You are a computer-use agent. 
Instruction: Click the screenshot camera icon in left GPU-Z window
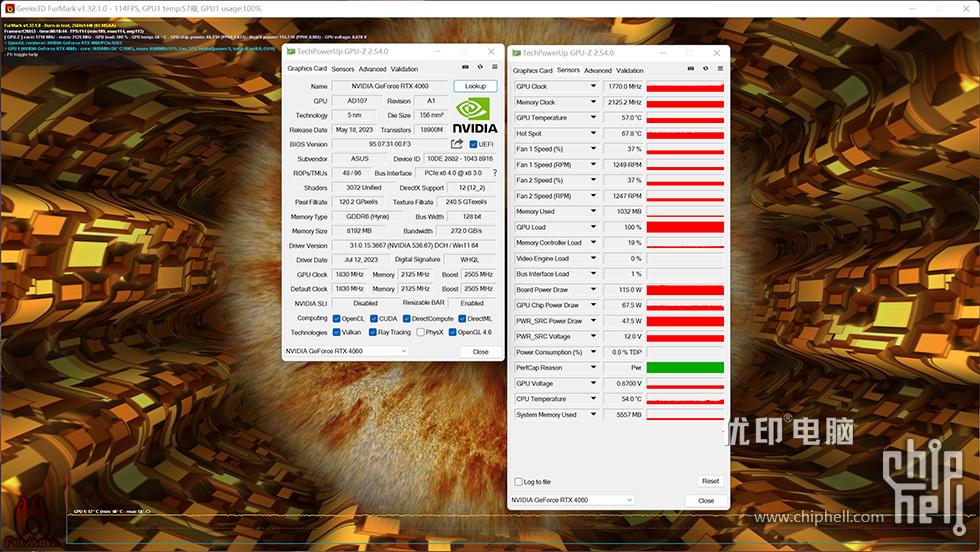[x=465, y=67]
